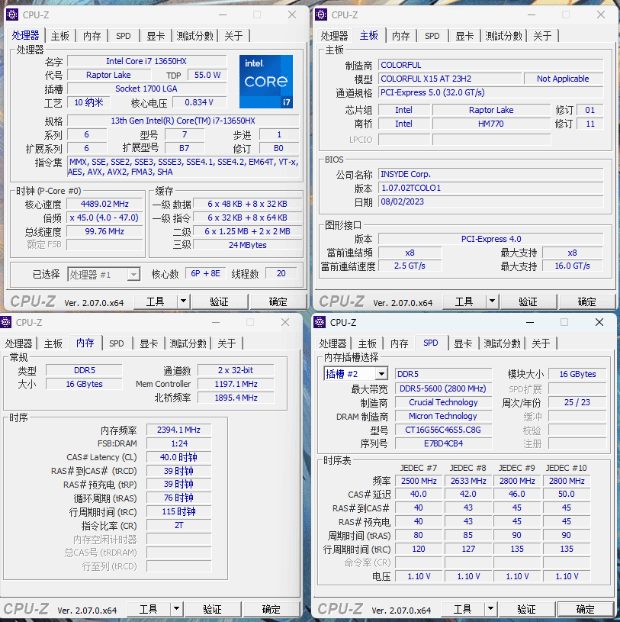620x622 pixels.
Task: Click the memory frequency value 2394.1 MHz
Action: pyautogui.click(x=179, y=430)
